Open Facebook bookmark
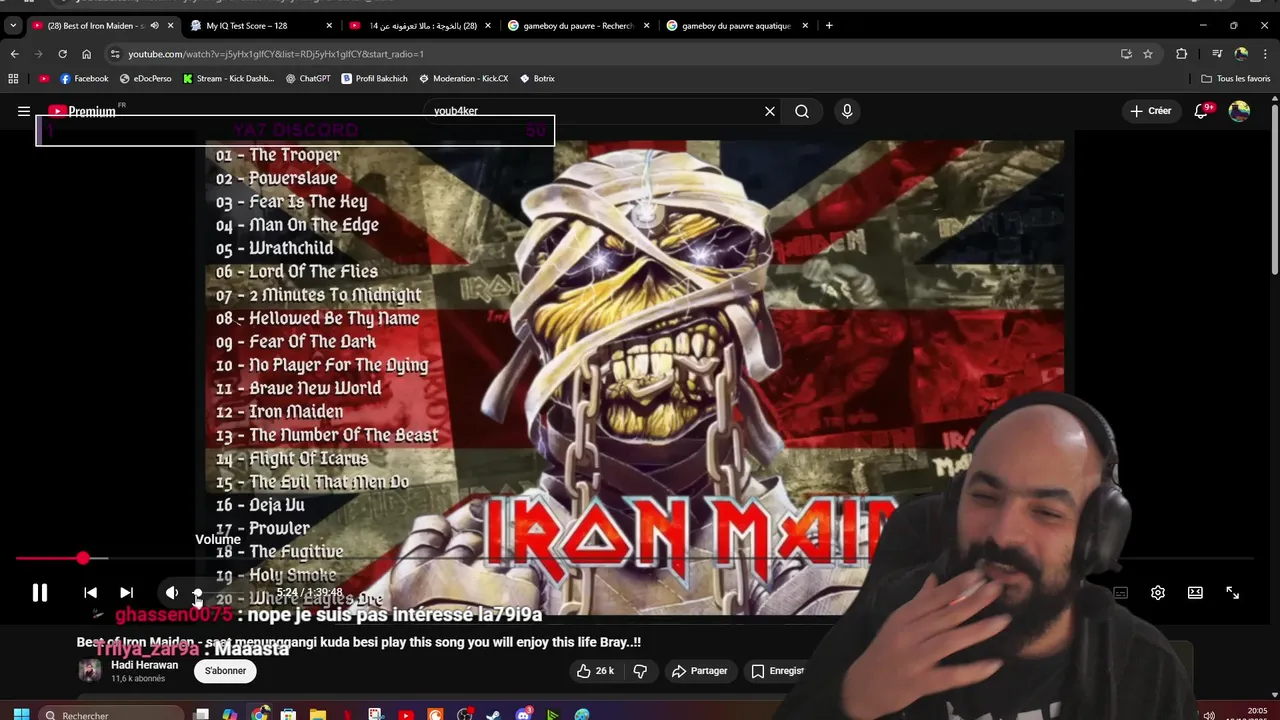1280x720 pixels. [x=84, y=78]
